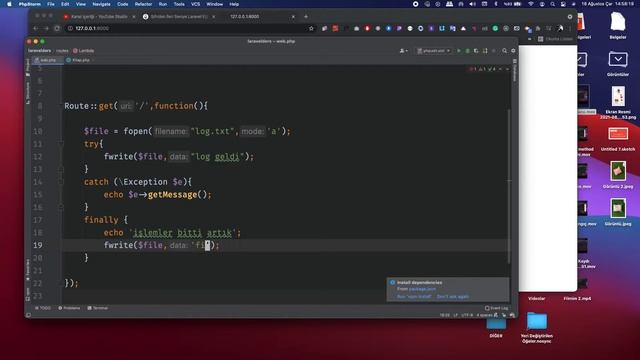The image size is (640, 360).
Task: Open the Tools menu
Action: point(179,4)
